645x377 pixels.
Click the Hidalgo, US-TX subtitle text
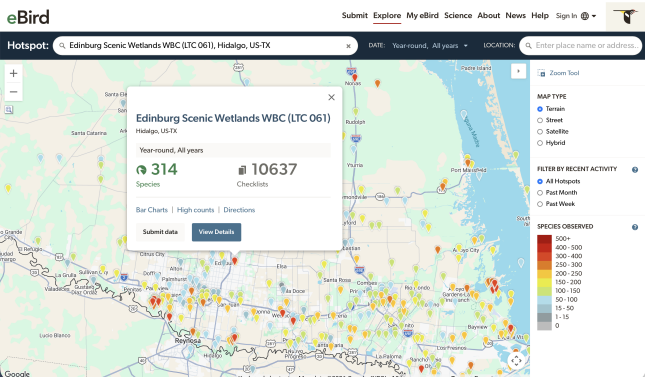coord(156,131)
